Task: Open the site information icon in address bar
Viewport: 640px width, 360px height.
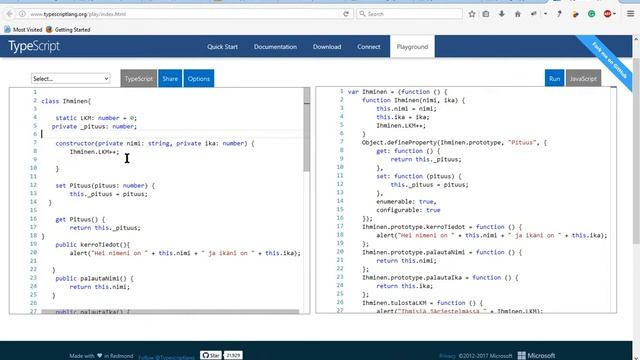Action: (x=22, y=14)
